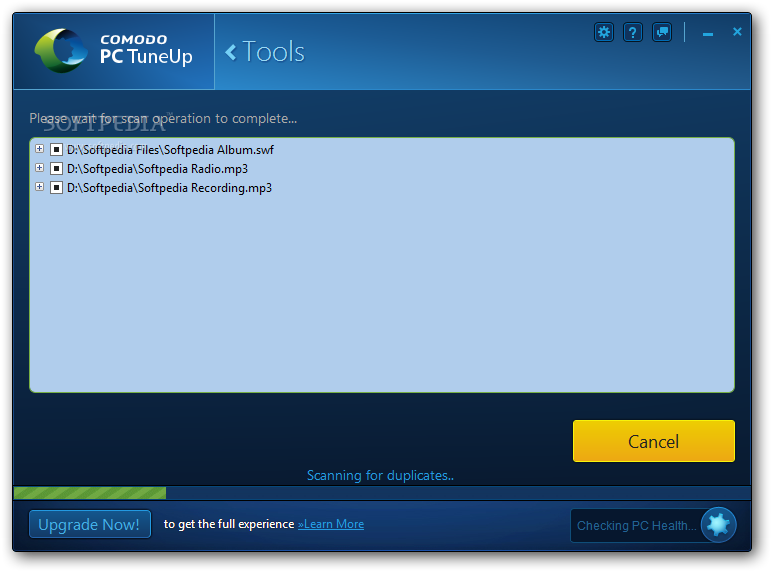Click the 'to get the full experience' text
Image resolution: width=772 pixels, height=572 pixels.
[x=229, y=524]
